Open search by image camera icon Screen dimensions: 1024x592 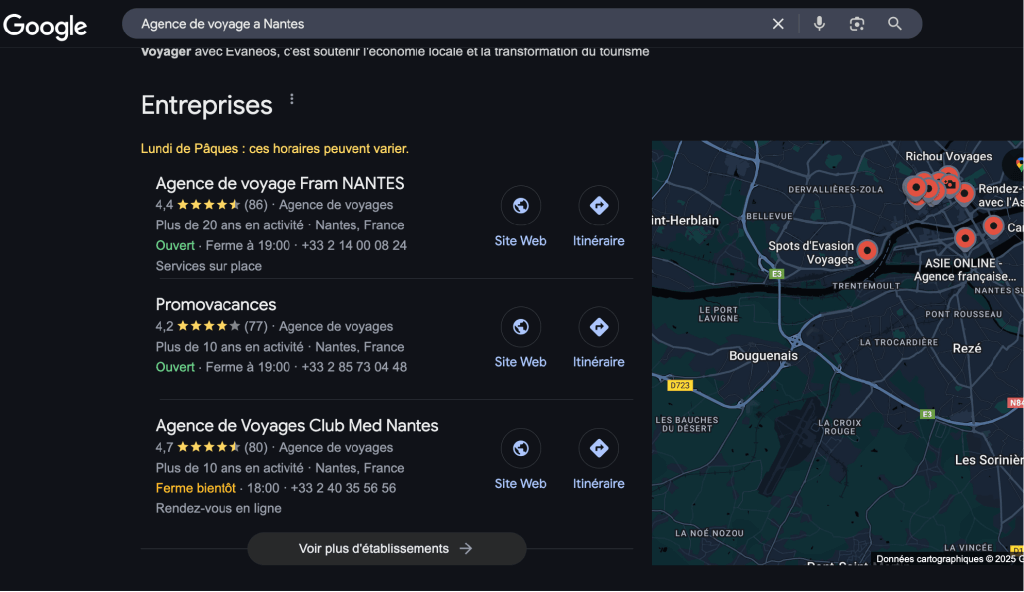(x=857, y=24)
